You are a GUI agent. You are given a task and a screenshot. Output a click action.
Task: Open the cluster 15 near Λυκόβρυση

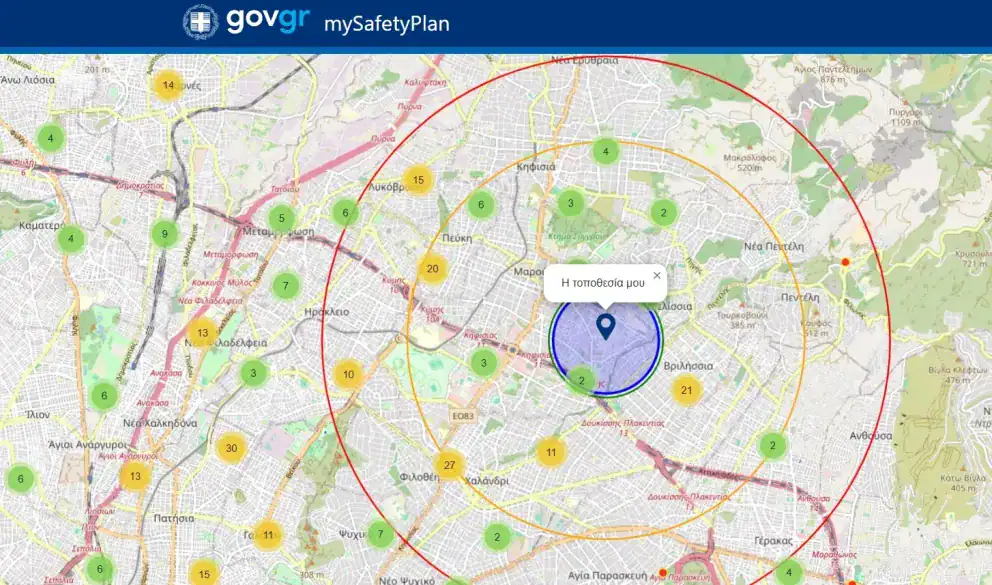[x=418, y=180]
